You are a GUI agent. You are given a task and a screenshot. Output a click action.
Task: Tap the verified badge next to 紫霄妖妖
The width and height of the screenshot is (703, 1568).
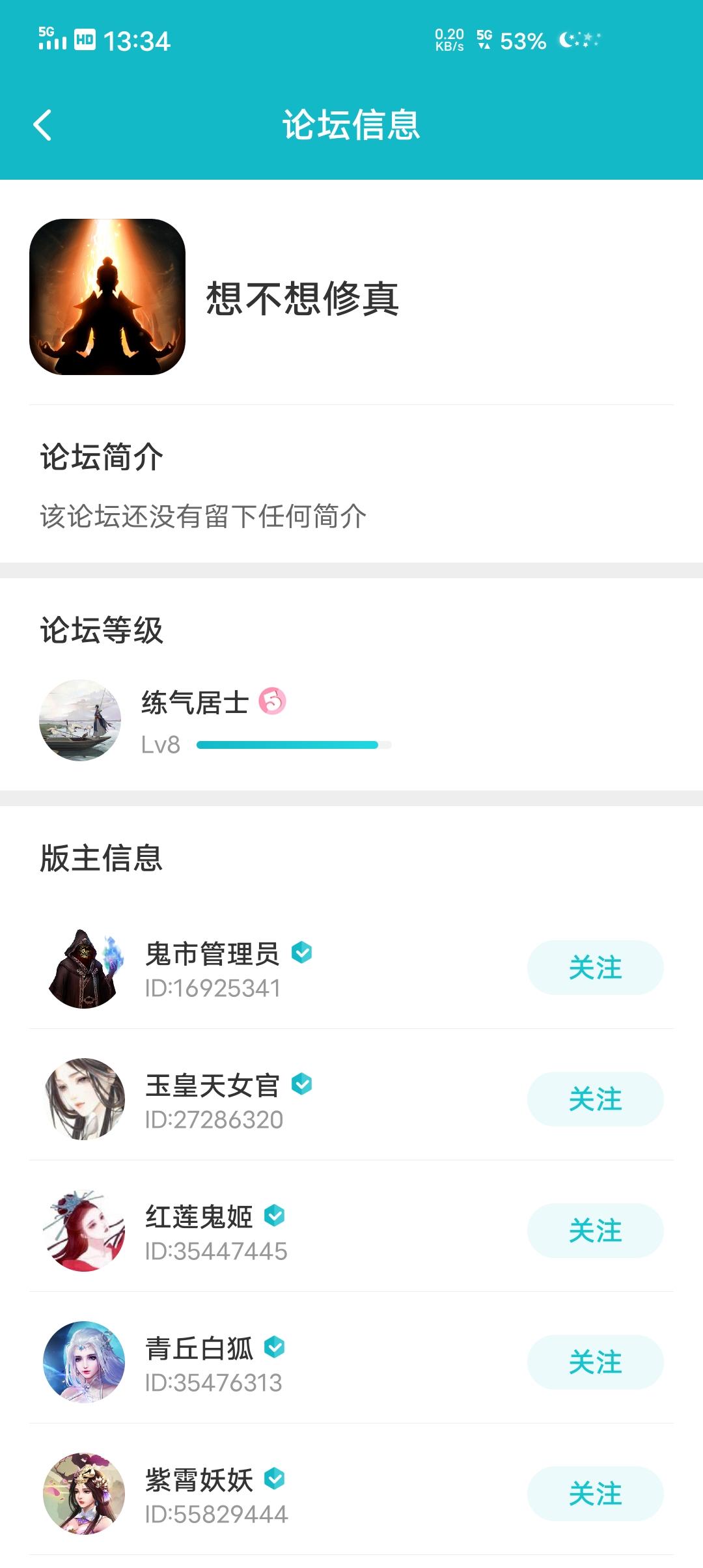click(x=275, y=1479)
